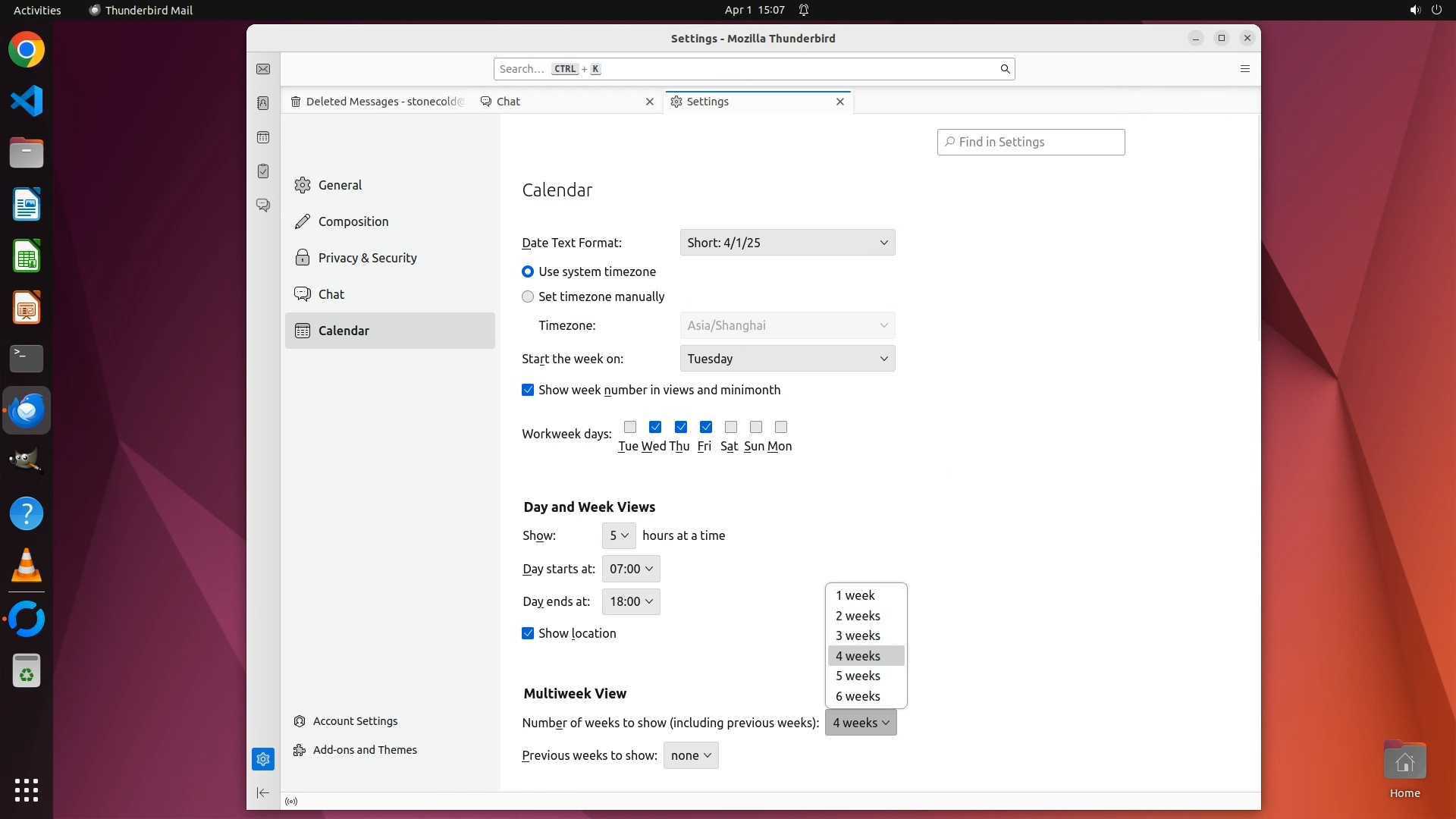Choose 6 weeks from the open list
The height and width of the screenshot is (819, 1456).
[858, 696]
